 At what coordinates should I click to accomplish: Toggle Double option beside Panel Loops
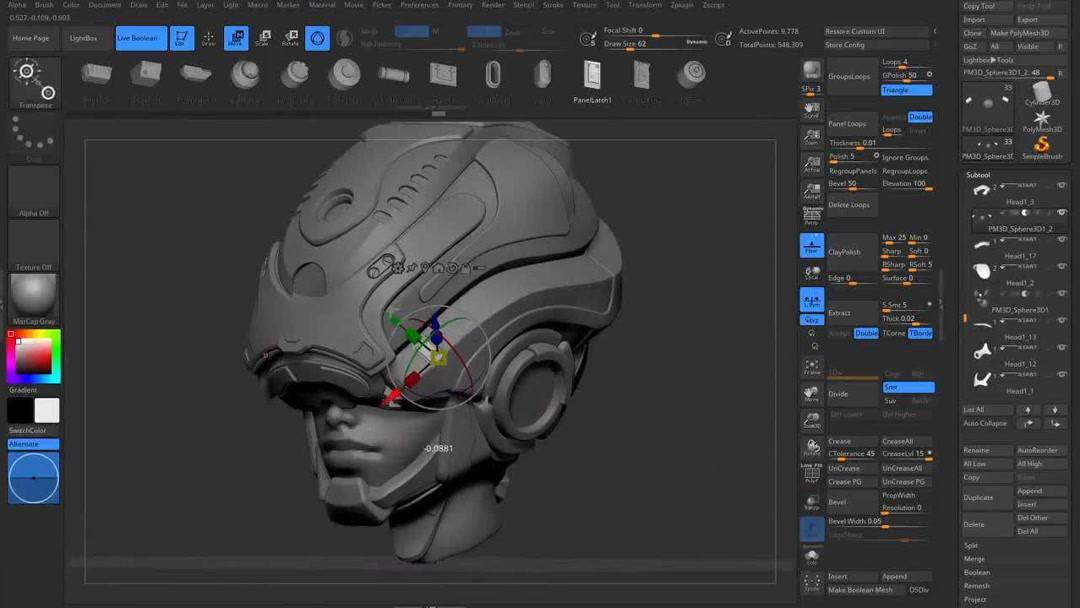(x=920, y=117)
